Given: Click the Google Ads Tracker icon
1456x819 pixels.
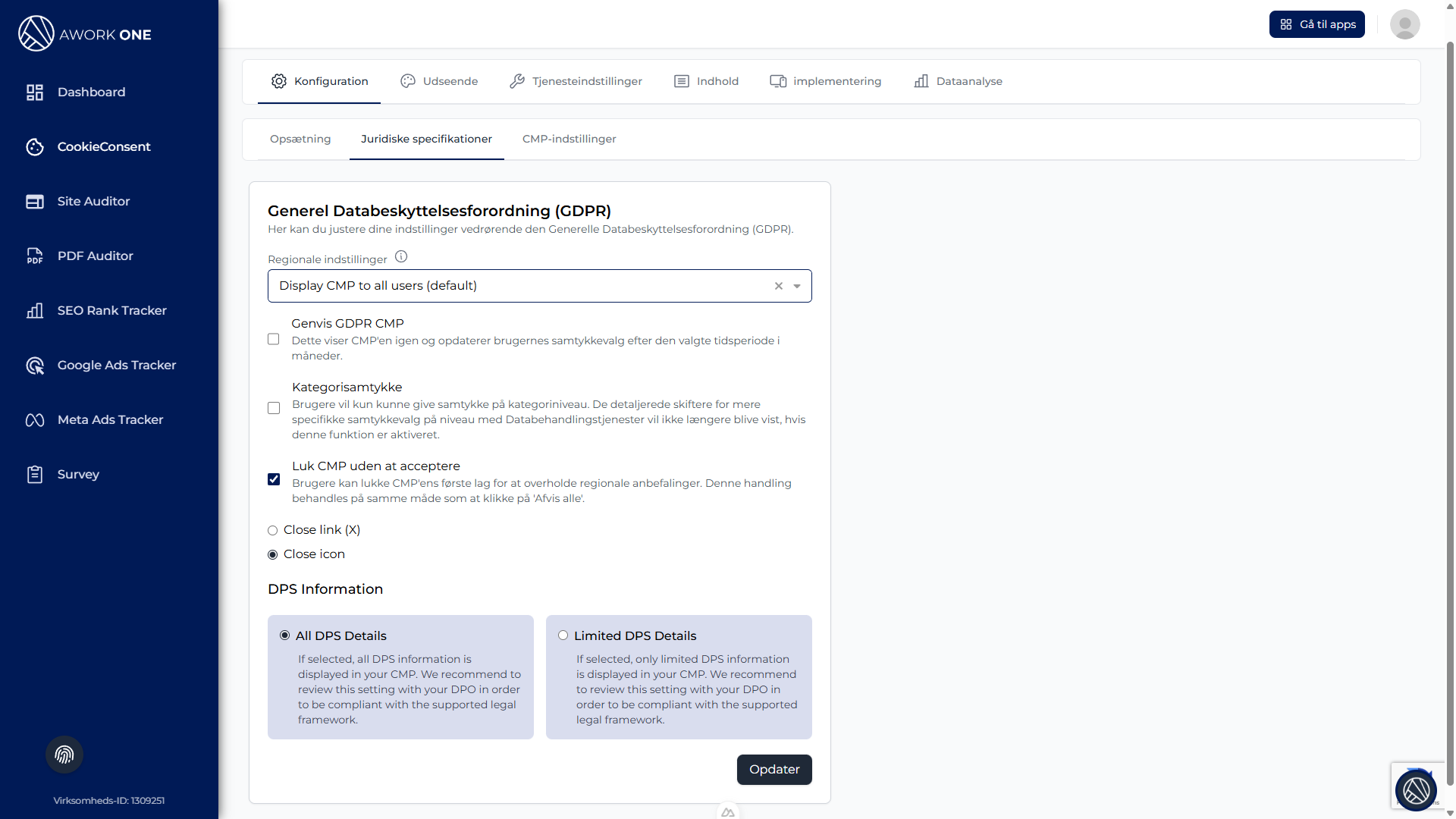Looking at the screenshot, I should click(35, 366).
